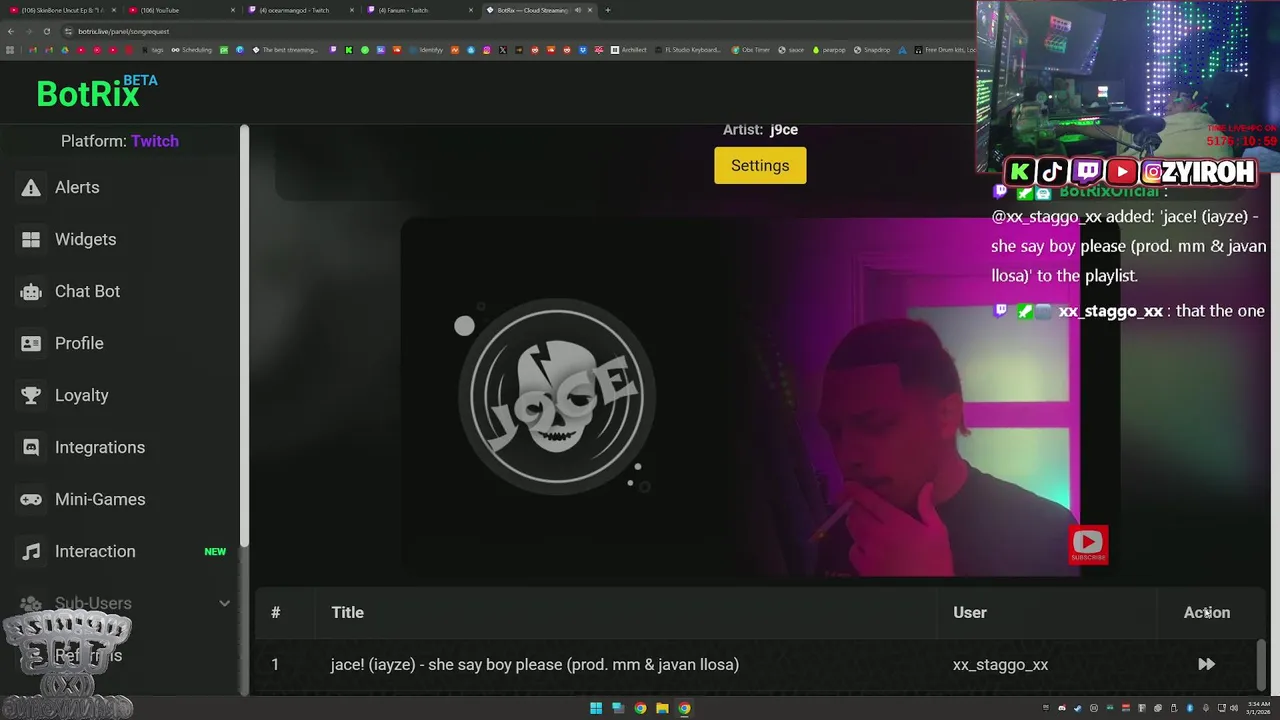Open the Alerts section via its warning icon
Image resolution: width=1280 pixels, height=720 pixels.
coord(31,187)
